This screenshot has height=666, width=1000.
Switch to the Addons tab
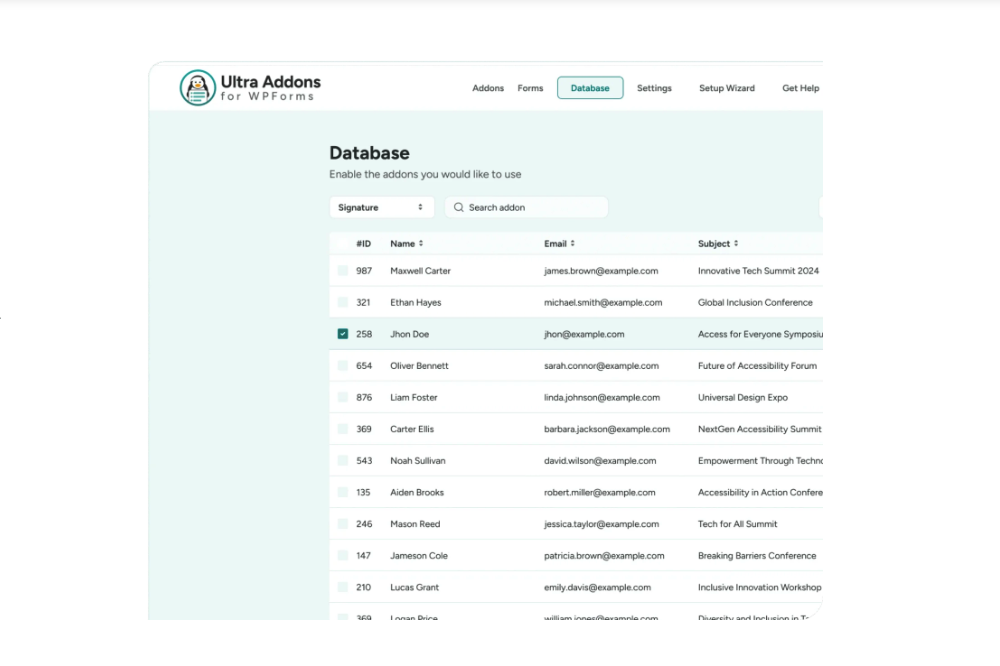[488, 88]
